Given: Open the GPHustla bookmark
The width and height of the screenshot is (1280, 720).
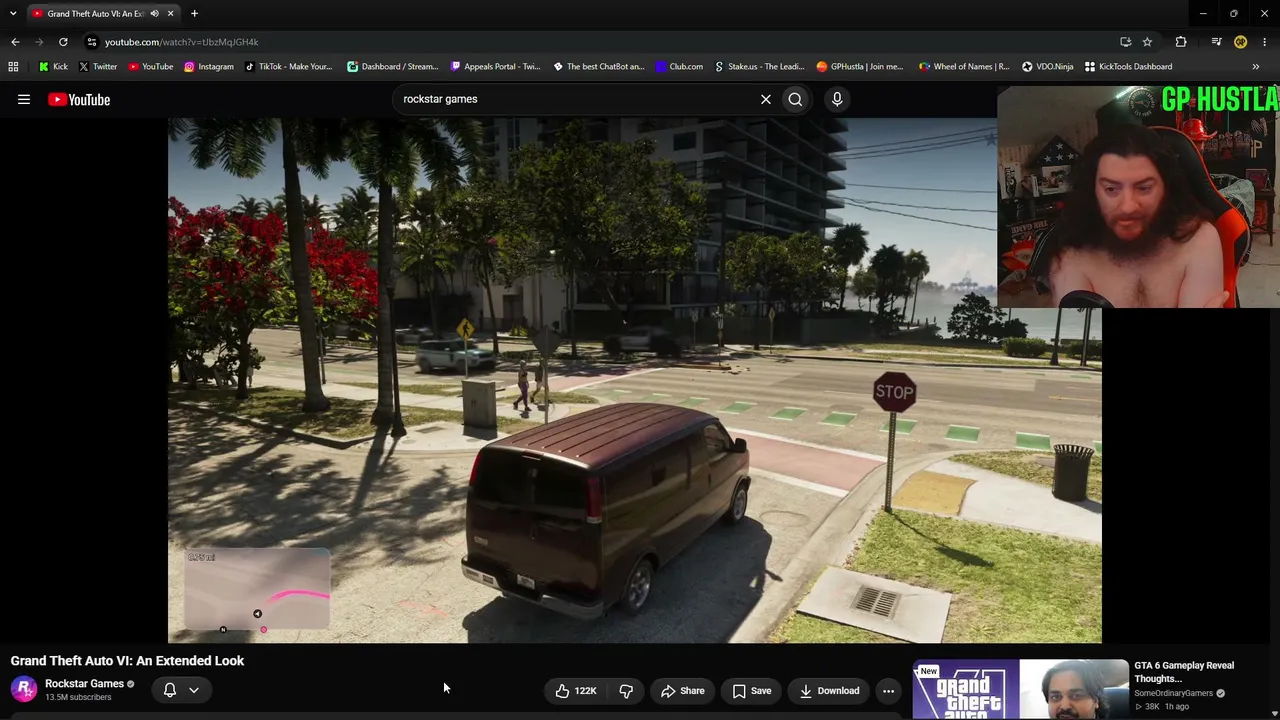Looking at the screenshot, I should click(x=859, y=67).
